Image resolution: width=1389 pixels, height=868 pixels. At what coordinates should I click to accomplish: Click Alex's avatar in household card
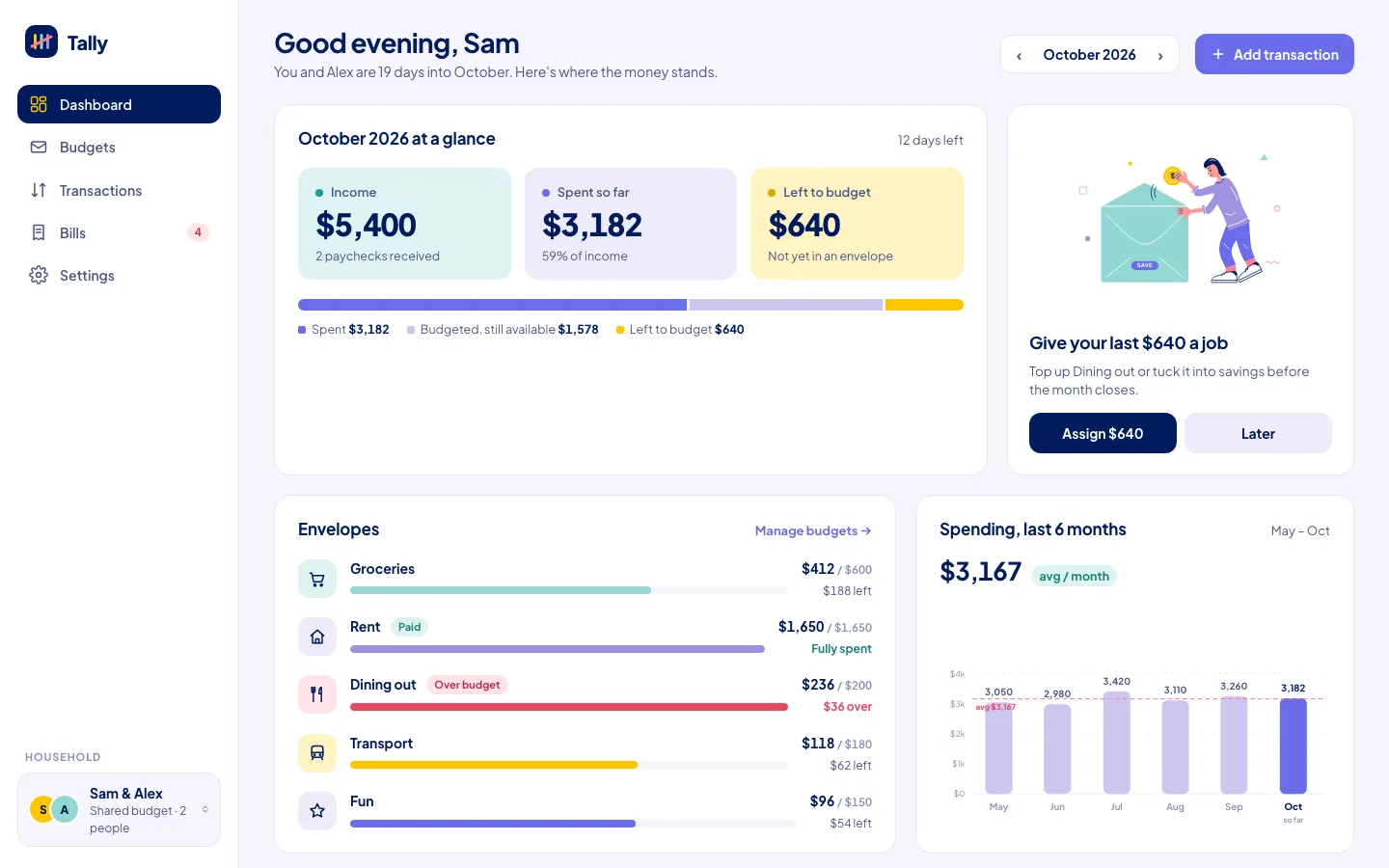65,809
